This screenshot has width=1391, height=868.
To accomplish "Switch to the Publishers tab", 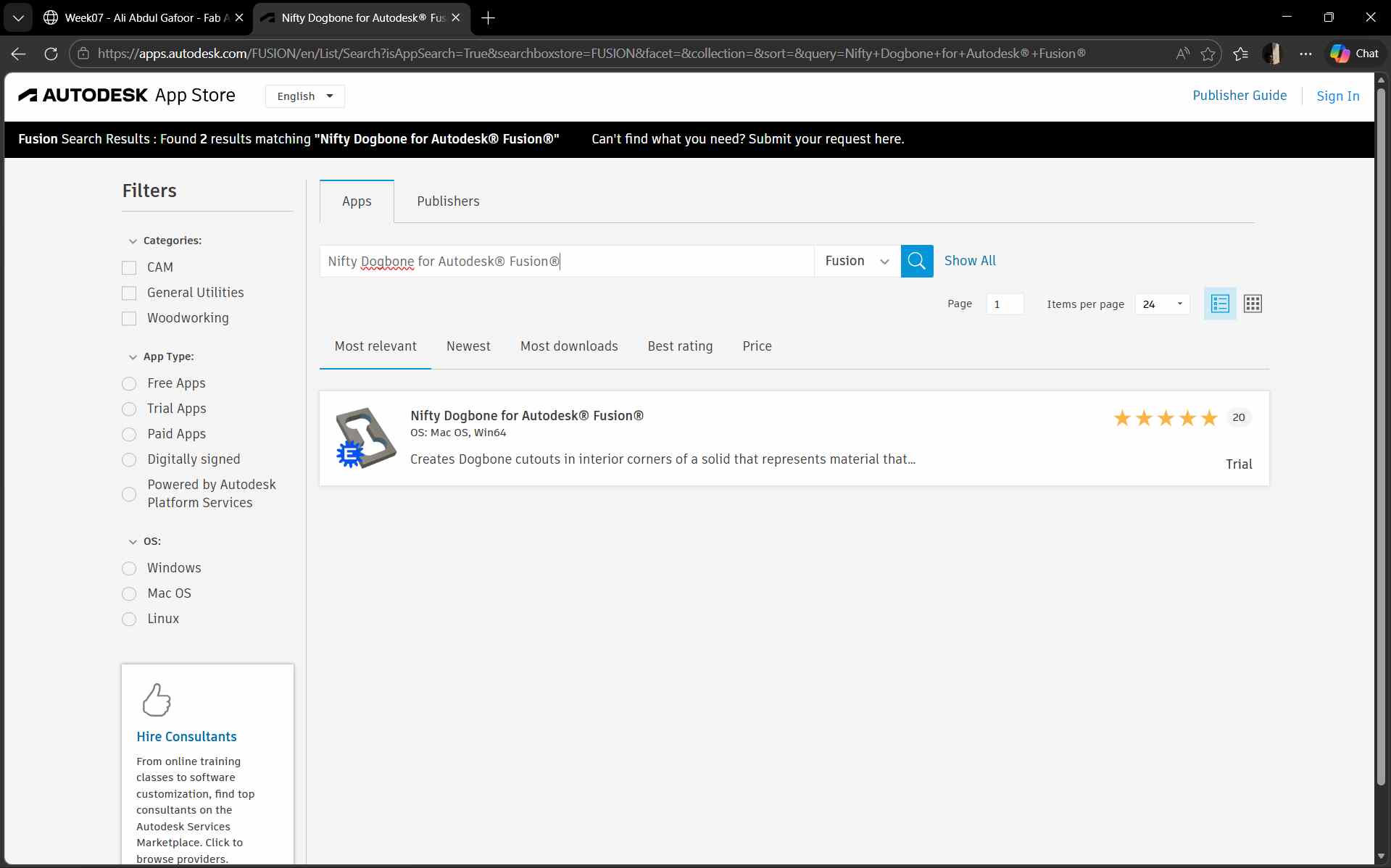I will point(448,201).
